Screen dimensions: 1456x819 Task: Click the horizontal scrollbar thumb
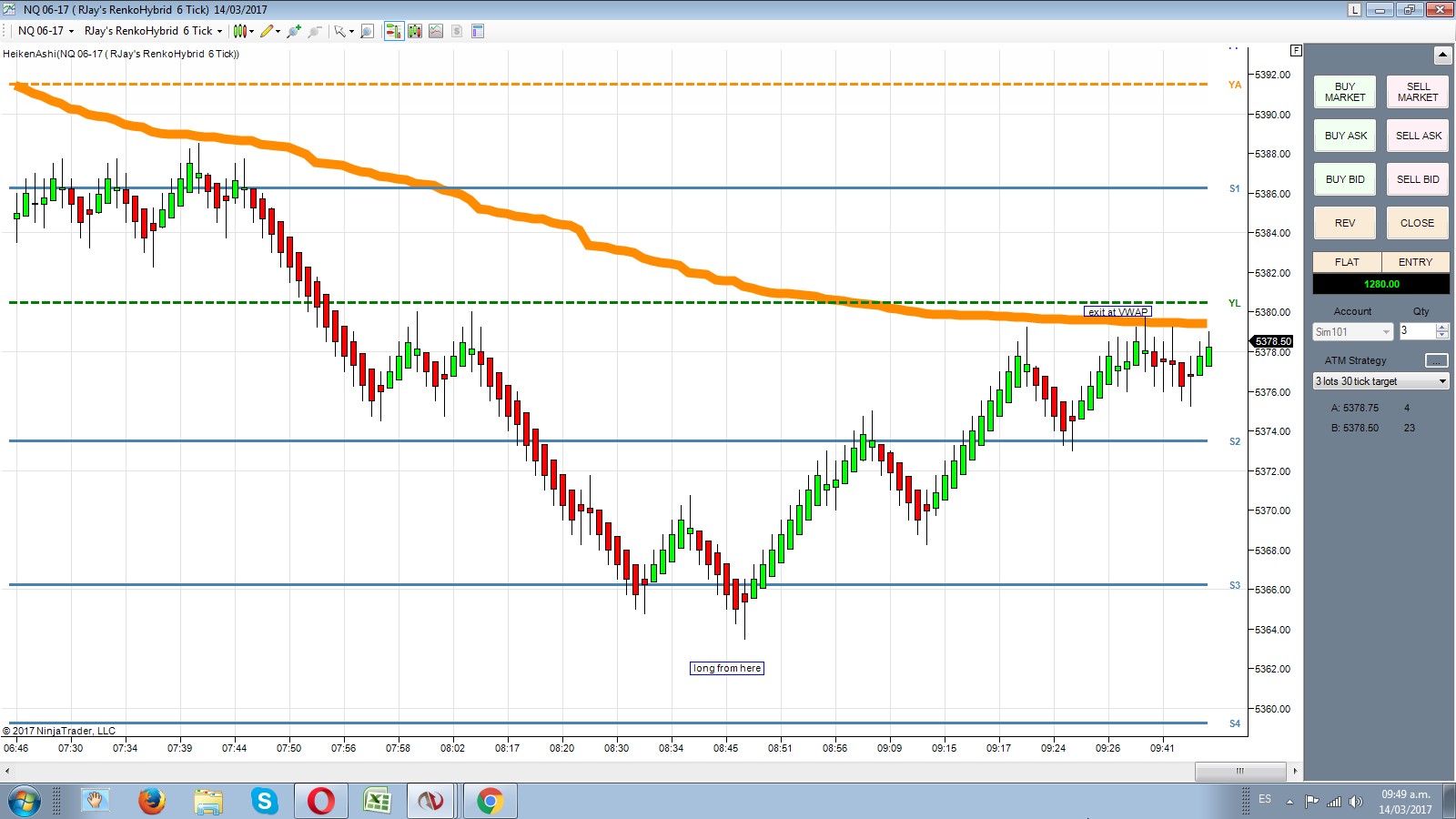click(x=1239, y=771)
